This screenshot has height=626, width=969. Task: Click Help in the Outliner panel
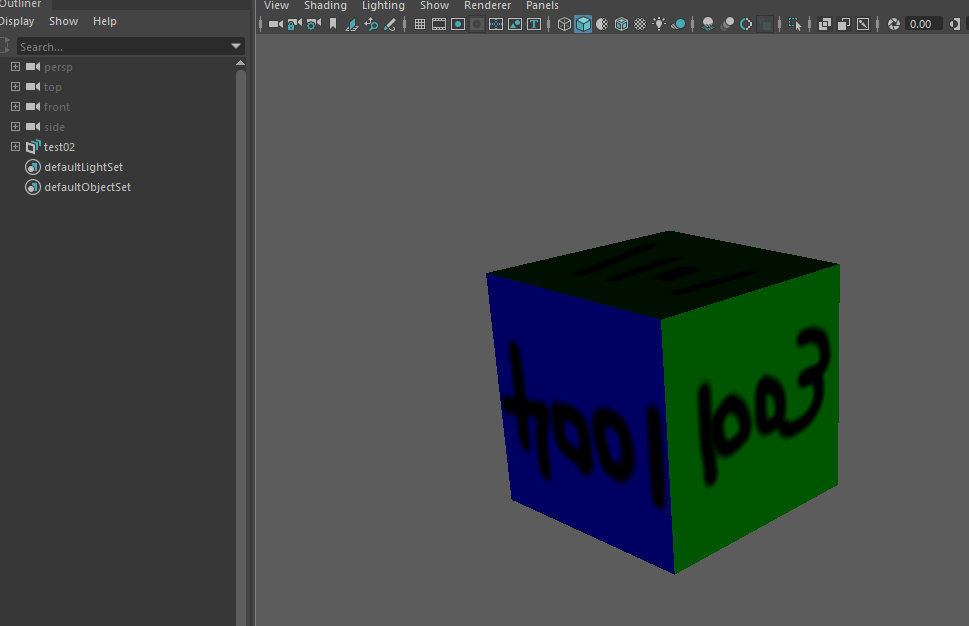[103, 21]
